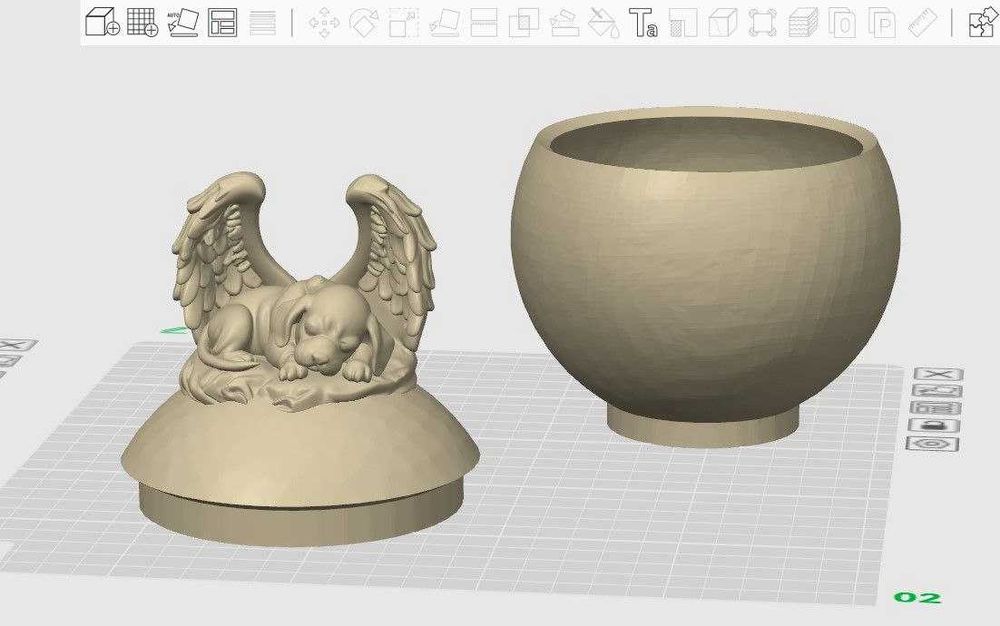Click the horizontal lines layer-height icon
Screen dimensions: 1000x626
[262, 22]
